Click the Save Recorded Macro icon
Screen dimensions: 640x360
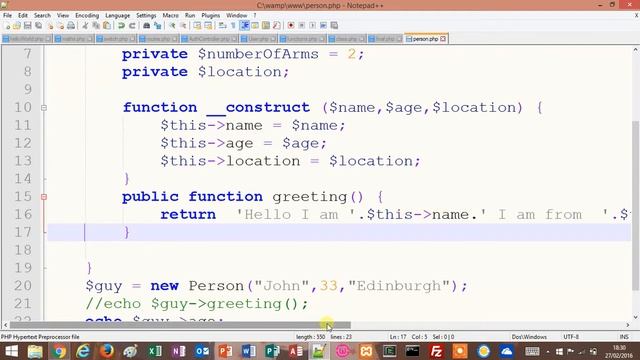click(334, 25)
